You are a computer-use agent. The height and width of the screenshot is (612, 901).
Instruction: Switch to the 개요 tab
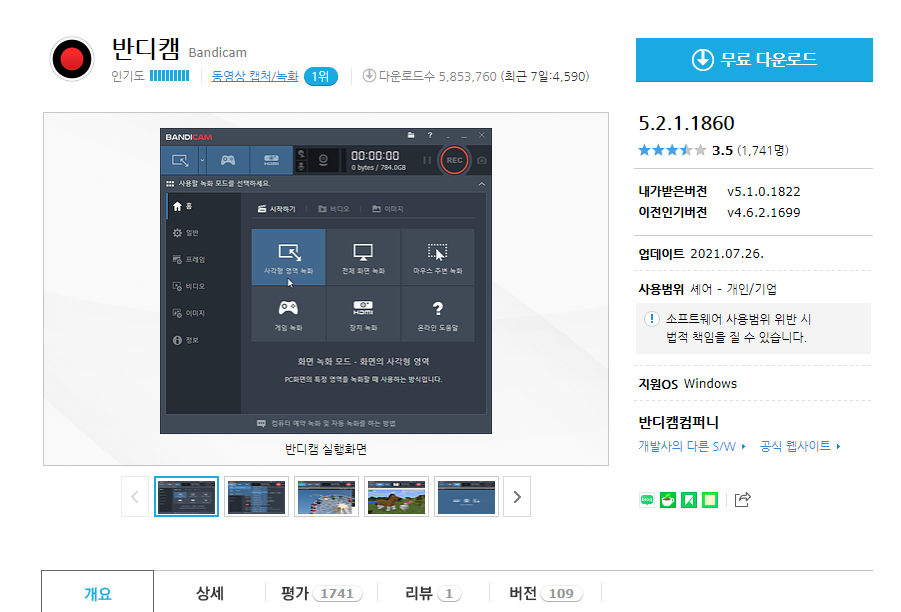98,593
